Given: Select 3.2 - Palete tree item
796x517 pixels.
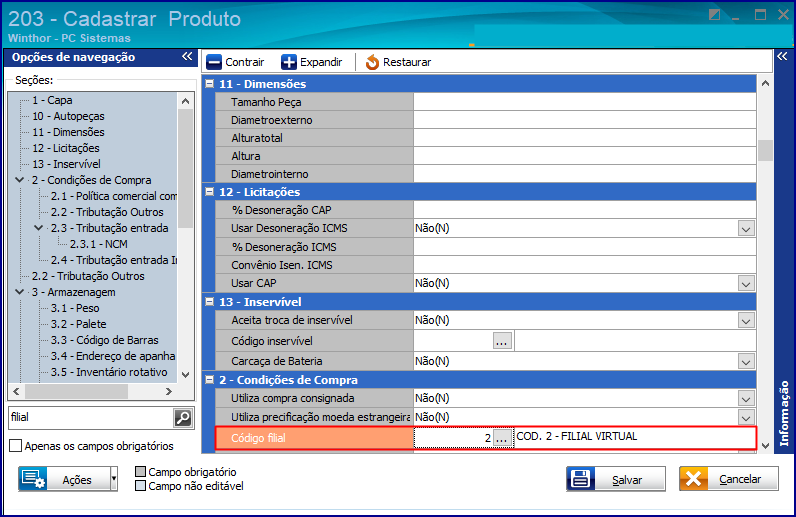Looking at the screenshot, I should pyautogui.click(x=79, y=324).
